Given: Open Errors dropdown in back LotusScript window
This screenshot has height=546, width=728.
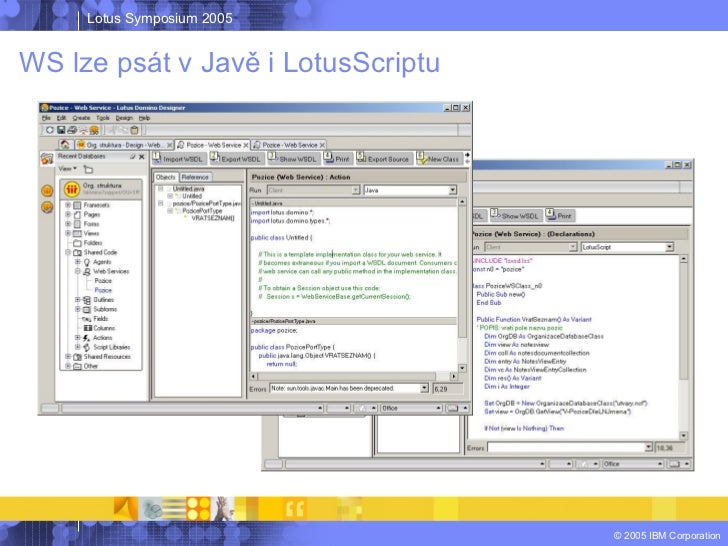Looking at the screenshot, I should 649,447.
